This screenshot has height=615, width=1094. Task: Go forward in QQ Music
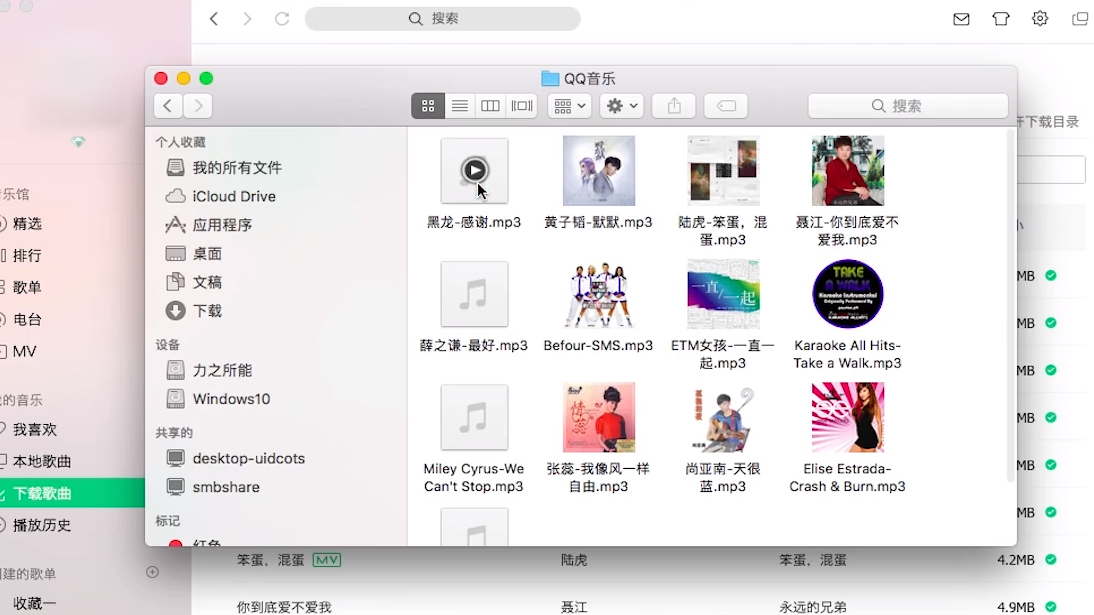pyautogui.click(x=247, y=19)
